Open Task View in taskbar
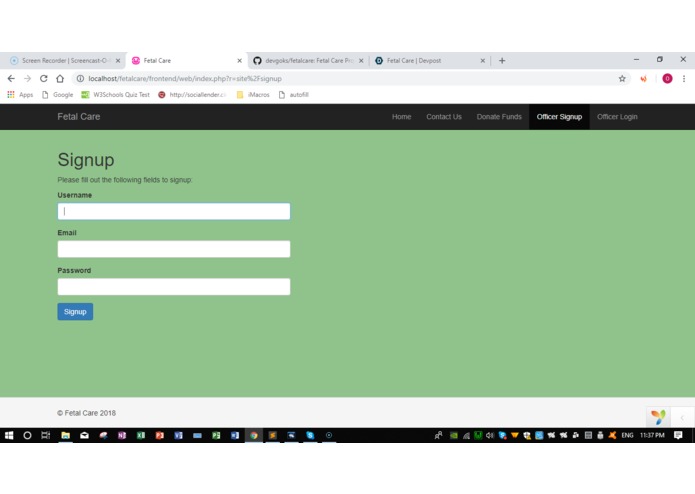This screenshot has width=695, height=494. [46, 436]
